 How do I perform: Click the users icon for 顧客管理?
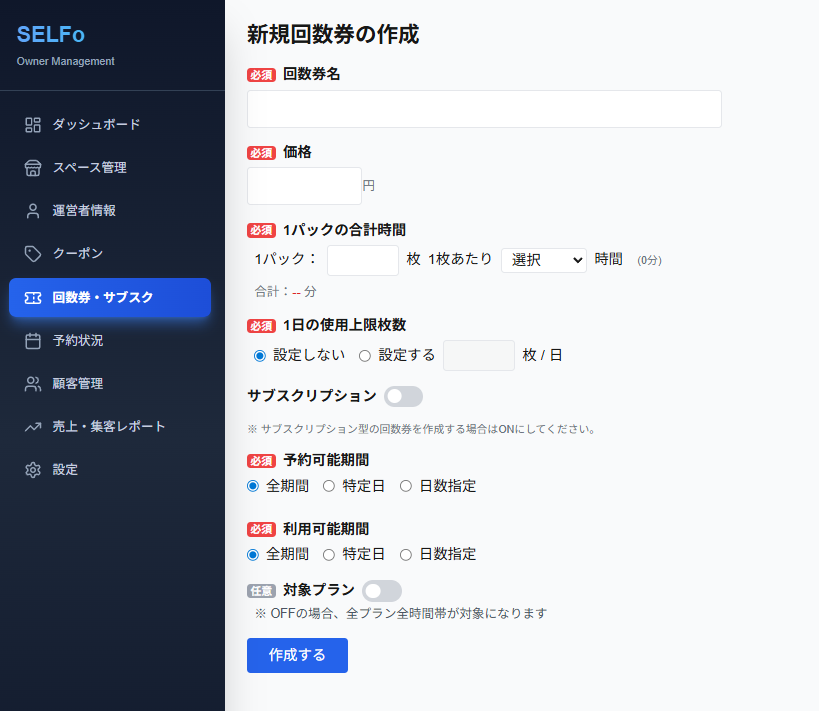(33, 384)
